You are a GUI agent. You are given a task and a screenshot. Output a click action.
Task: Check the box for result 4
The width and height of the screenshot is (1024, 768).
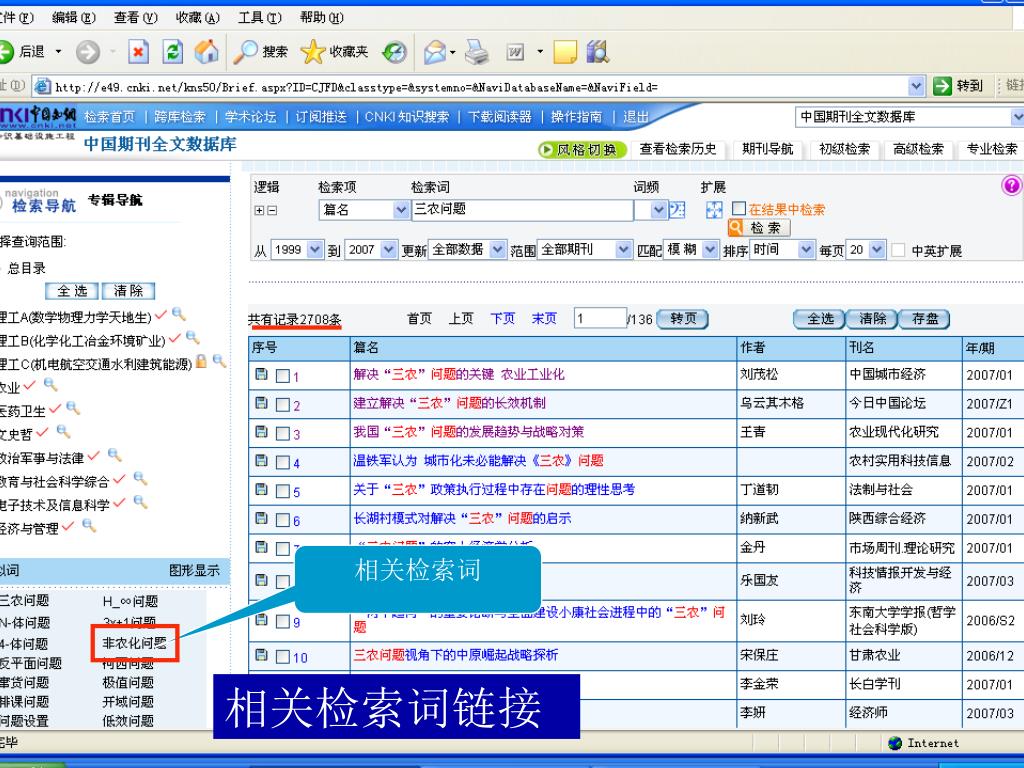(x=283, y=462)
